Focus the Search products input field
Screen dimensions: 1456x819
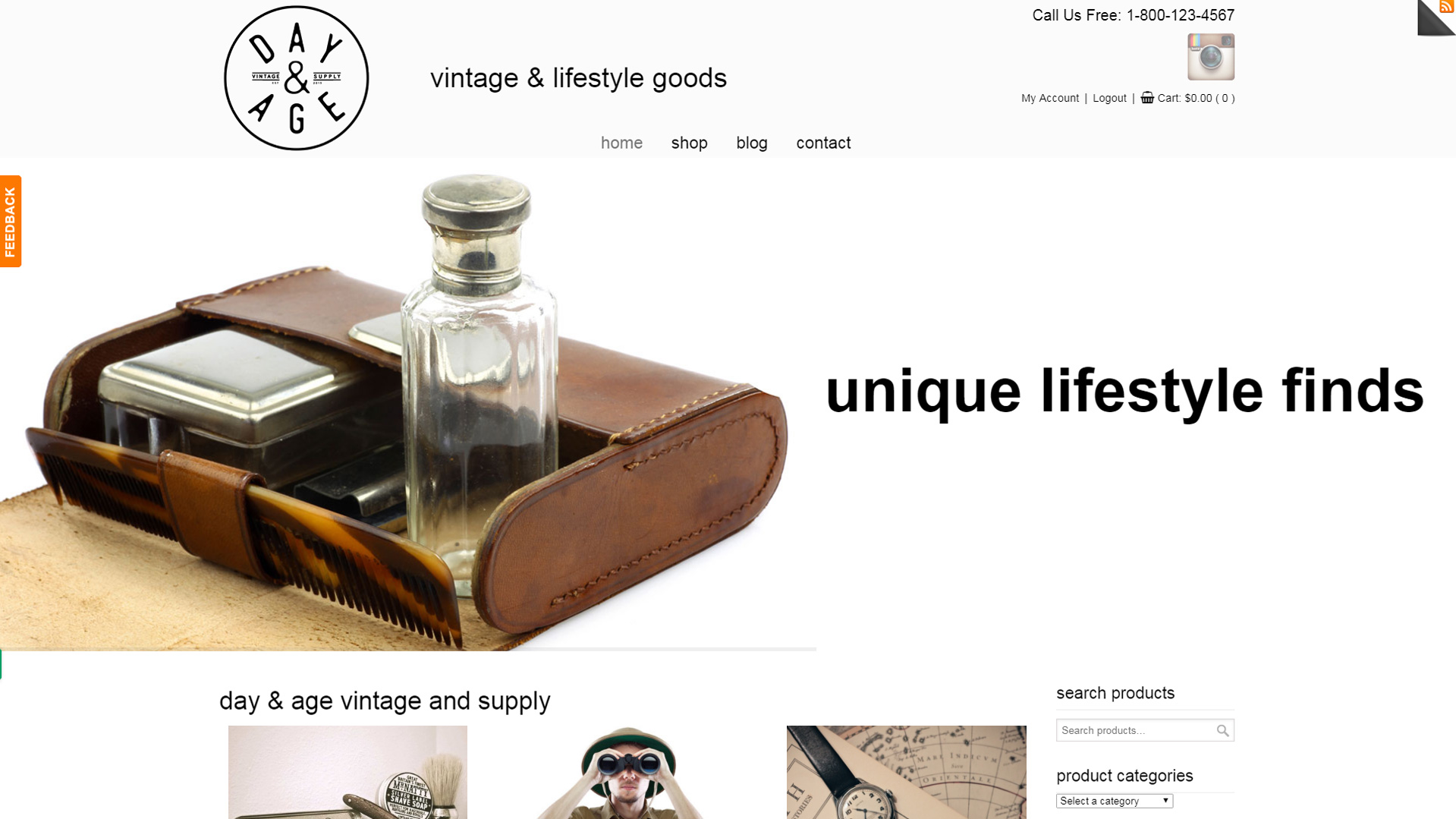click(1135, 730)
